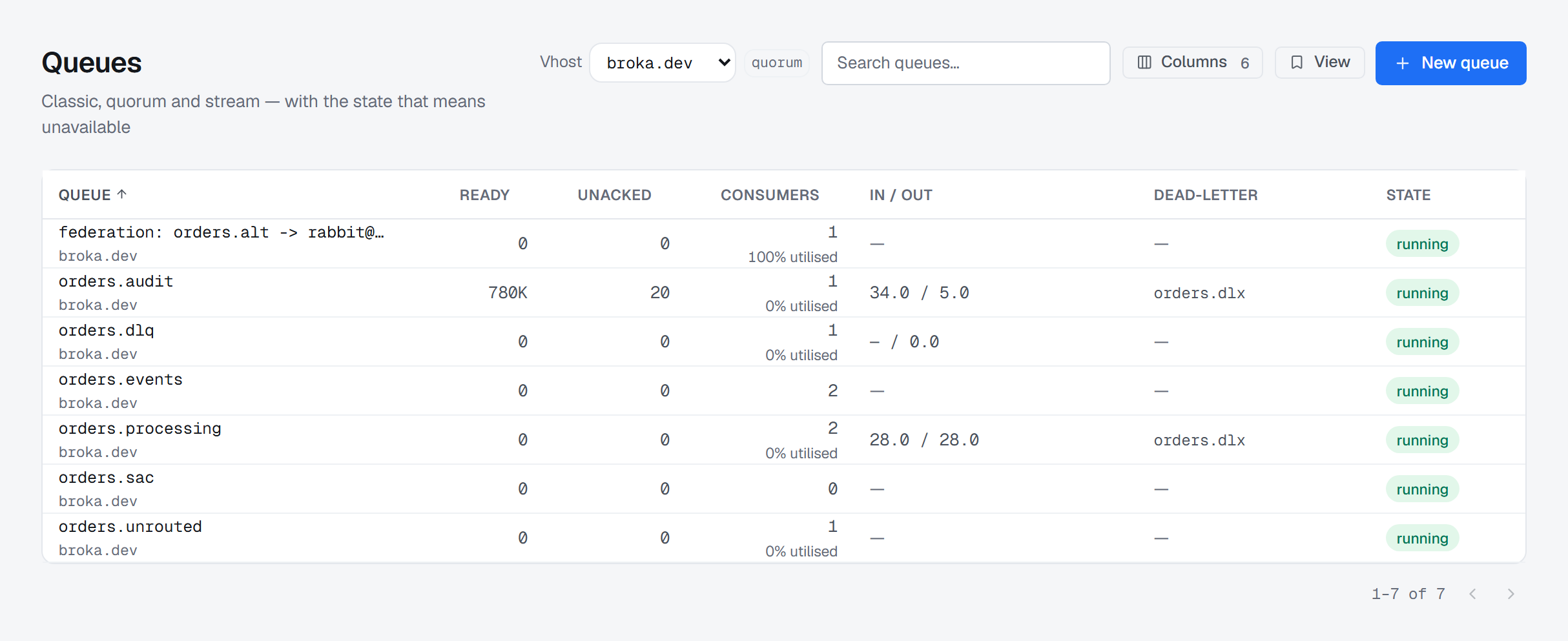This screenshot has height=641, width=1568.
Task: Click the running badge for orders.processing
Action: click(1422, 440)
